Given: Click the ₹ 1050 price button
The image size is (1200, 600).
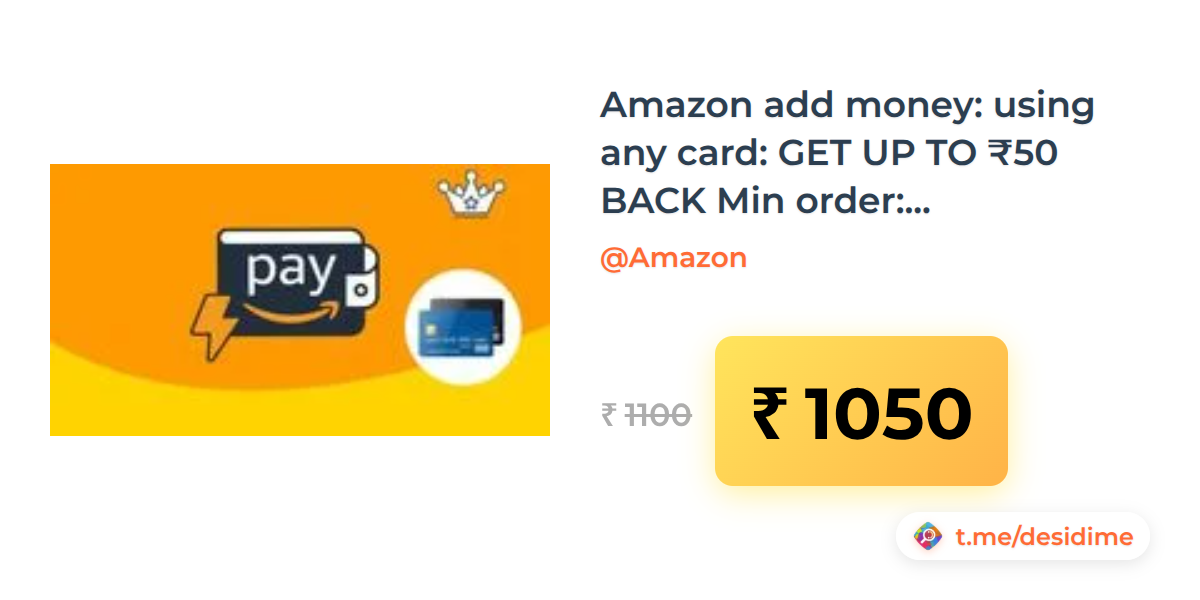Looking at the screenshot, I should [861, 411].
